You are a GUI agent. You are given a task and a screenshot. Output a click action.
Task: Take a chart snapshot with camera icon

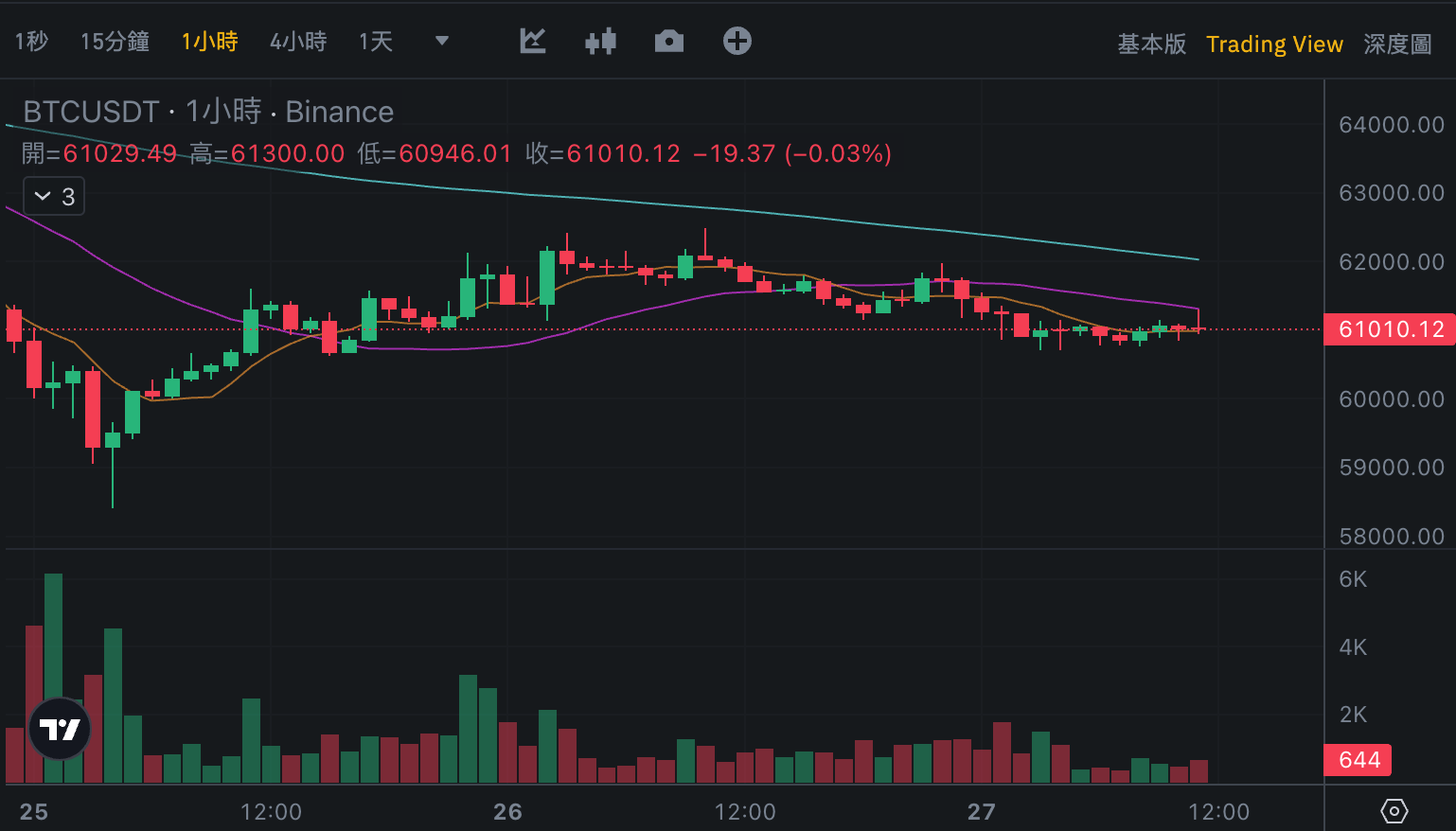(669, 41)
